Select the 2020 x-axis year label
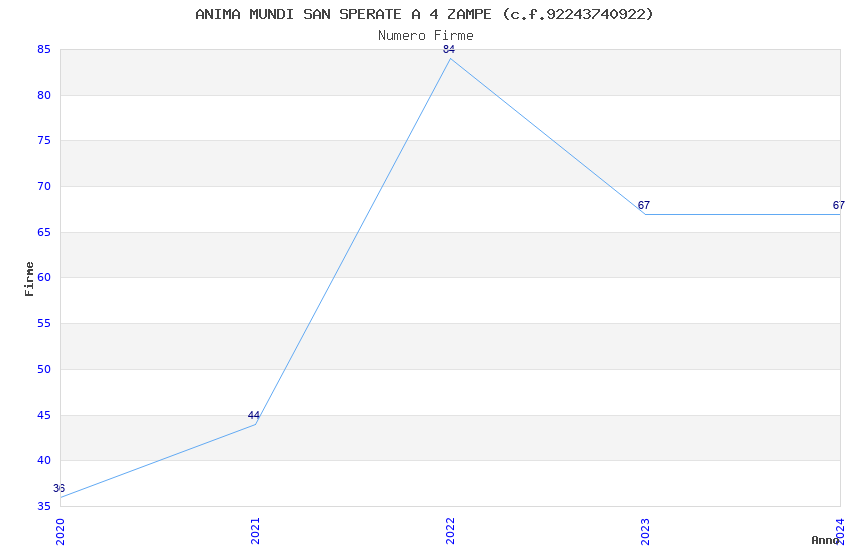 click(60, 531)
